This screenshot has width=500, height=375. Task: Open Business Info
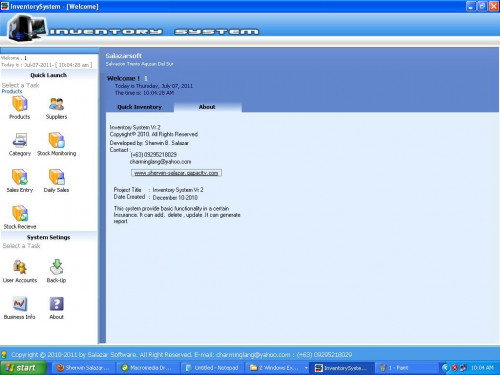coord(20,304)
